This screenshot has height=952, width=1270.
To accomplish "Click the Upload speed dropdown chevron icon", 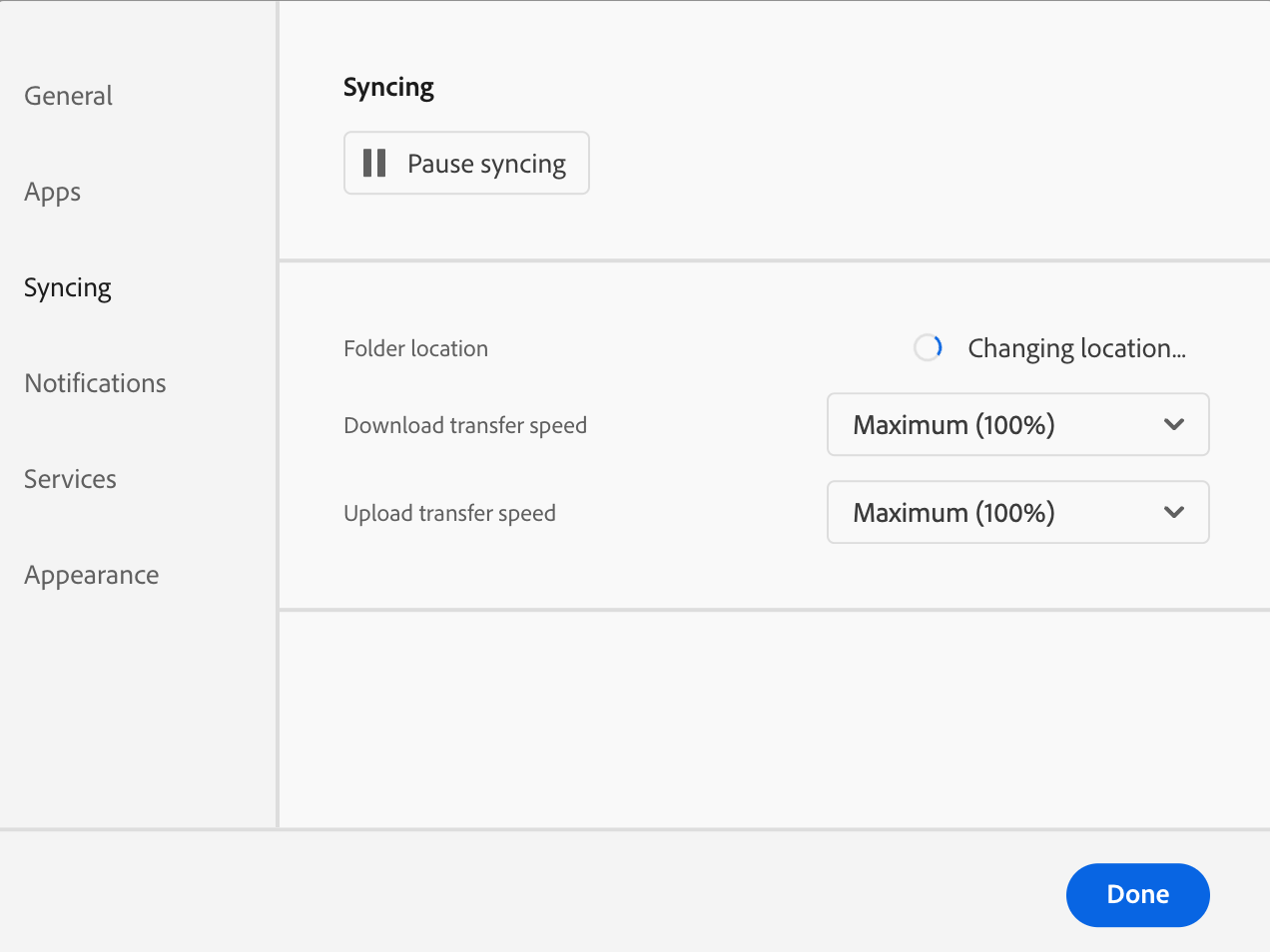I will (1173, 512).
